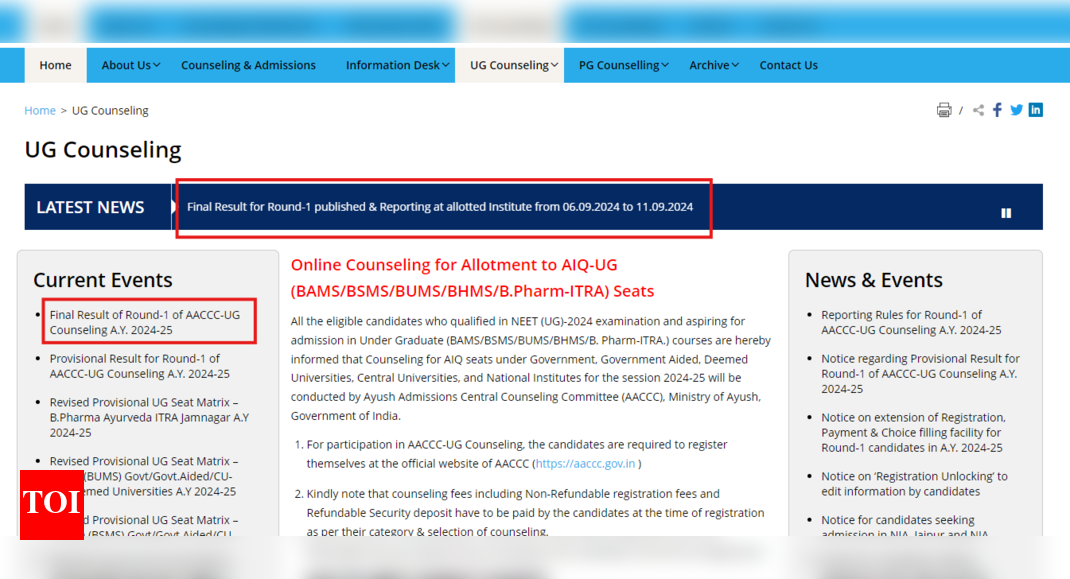
Task: Click the print icon
Action: (x=944, y=110)
